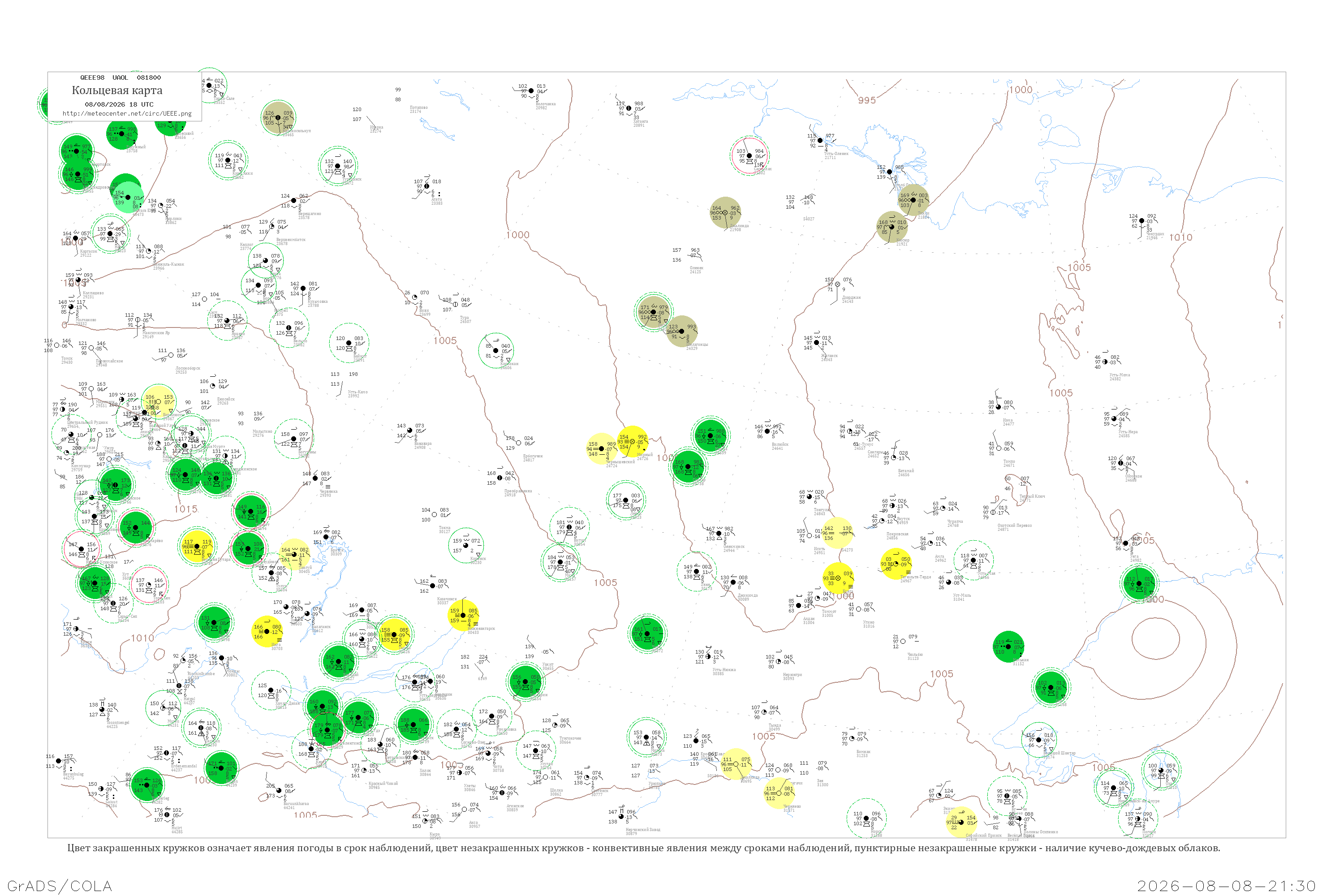Viewport: 1344px width, 896px height.
Task: Click the "GrADS/COLA" credit label
Action: [x=60, y=886]
